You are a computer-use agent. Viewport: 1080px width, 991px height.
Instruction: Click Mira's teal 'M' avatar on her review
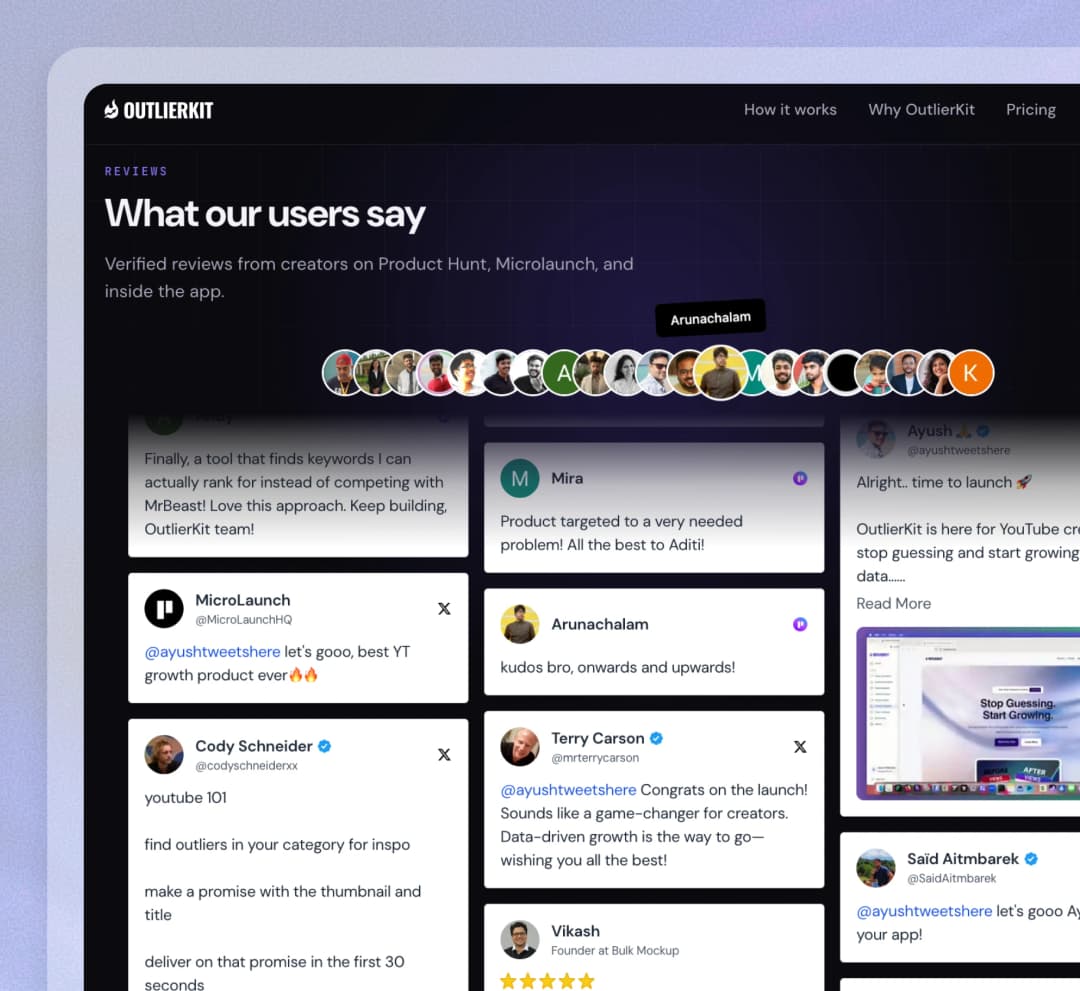(x=520, y=479)
